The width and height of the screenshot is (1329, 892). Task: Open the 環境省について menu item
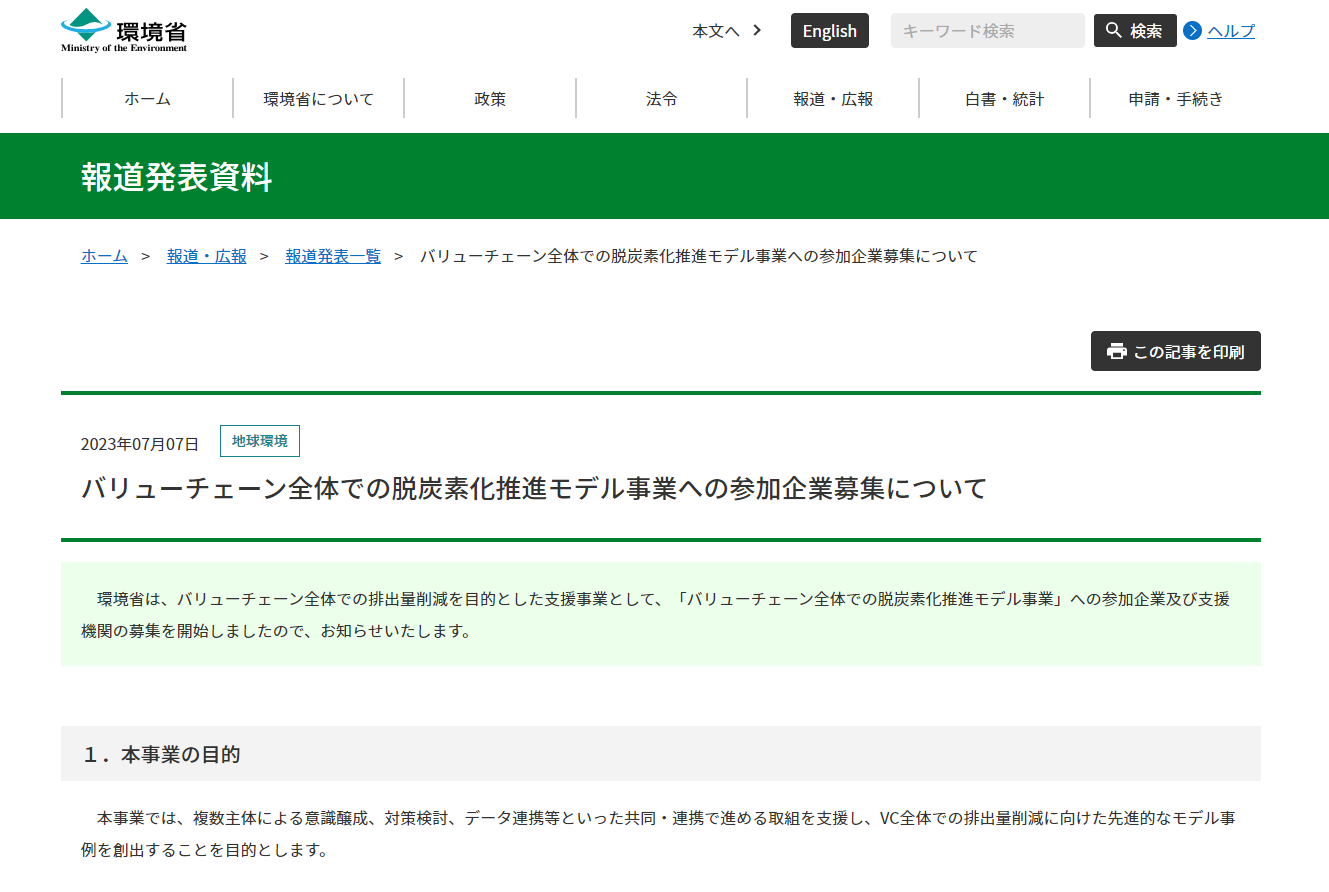(x=318, y=98)
